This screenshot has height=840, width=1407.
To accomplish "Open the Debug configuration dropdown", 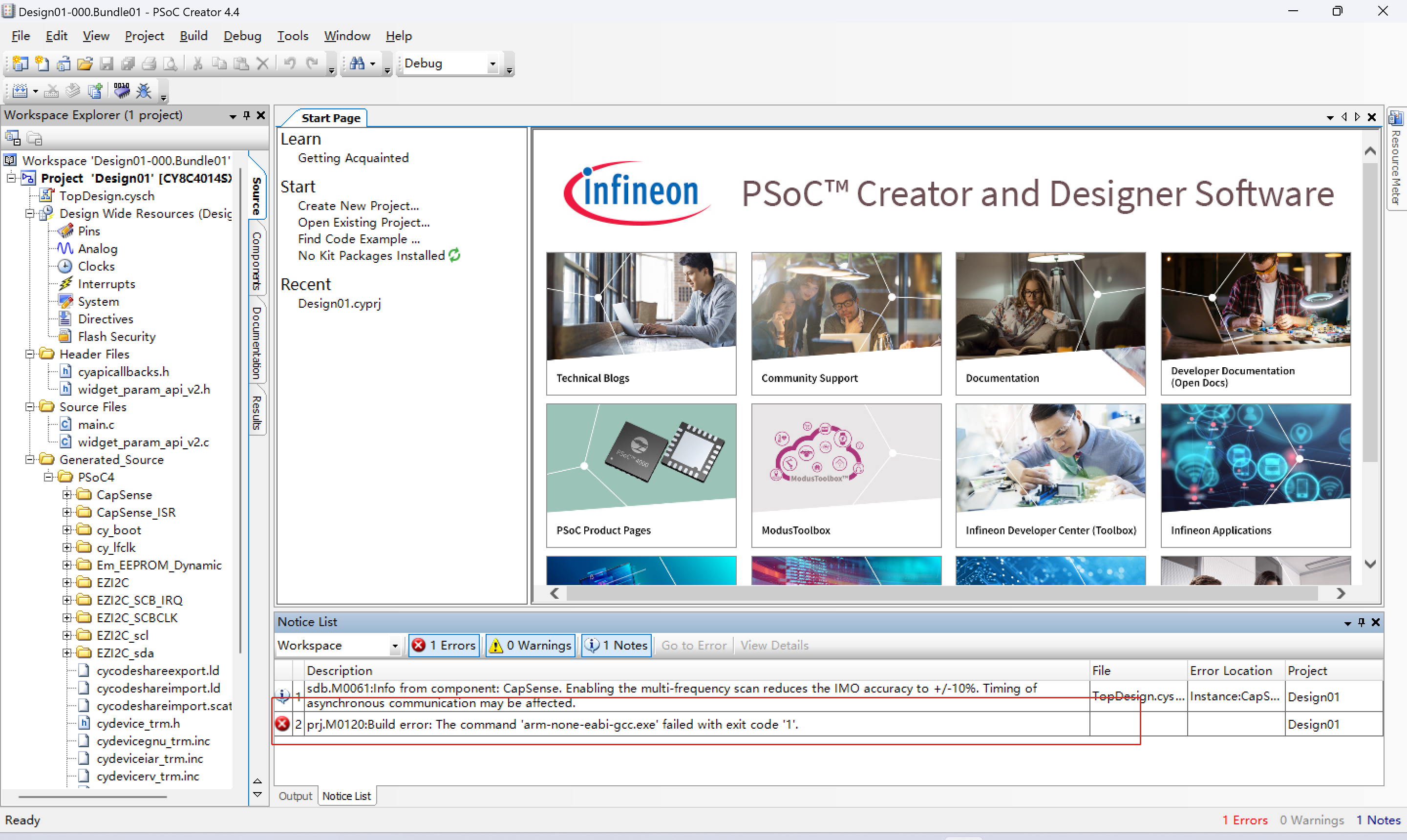I will coord(492,63).
